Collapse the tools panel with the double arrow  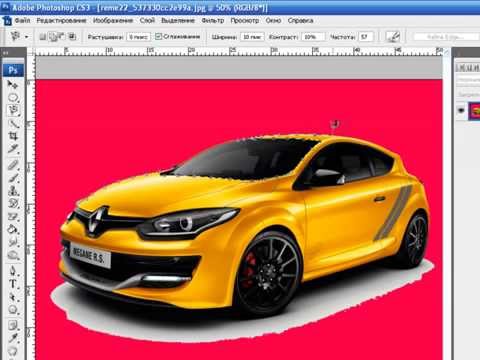[5, 52]
